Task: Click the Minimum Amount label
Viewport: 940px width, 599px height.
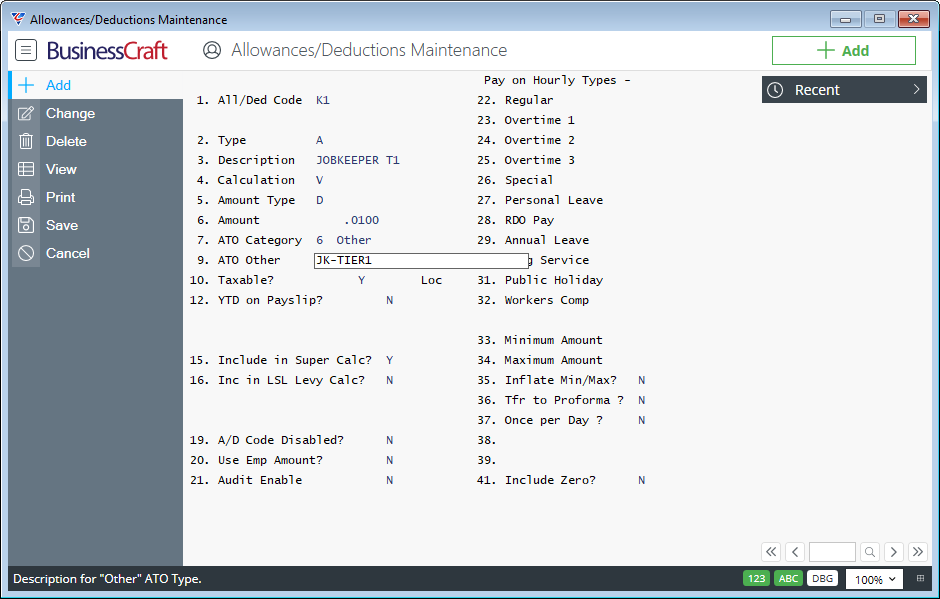Action: pos(553,340)
